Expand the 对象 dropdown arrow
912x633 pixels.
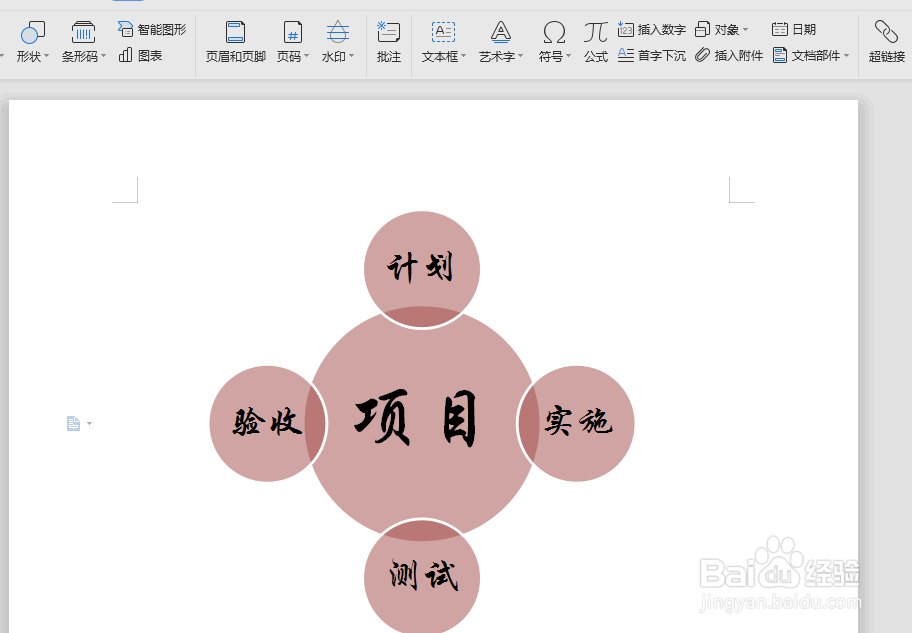click(x=746, y=29)
